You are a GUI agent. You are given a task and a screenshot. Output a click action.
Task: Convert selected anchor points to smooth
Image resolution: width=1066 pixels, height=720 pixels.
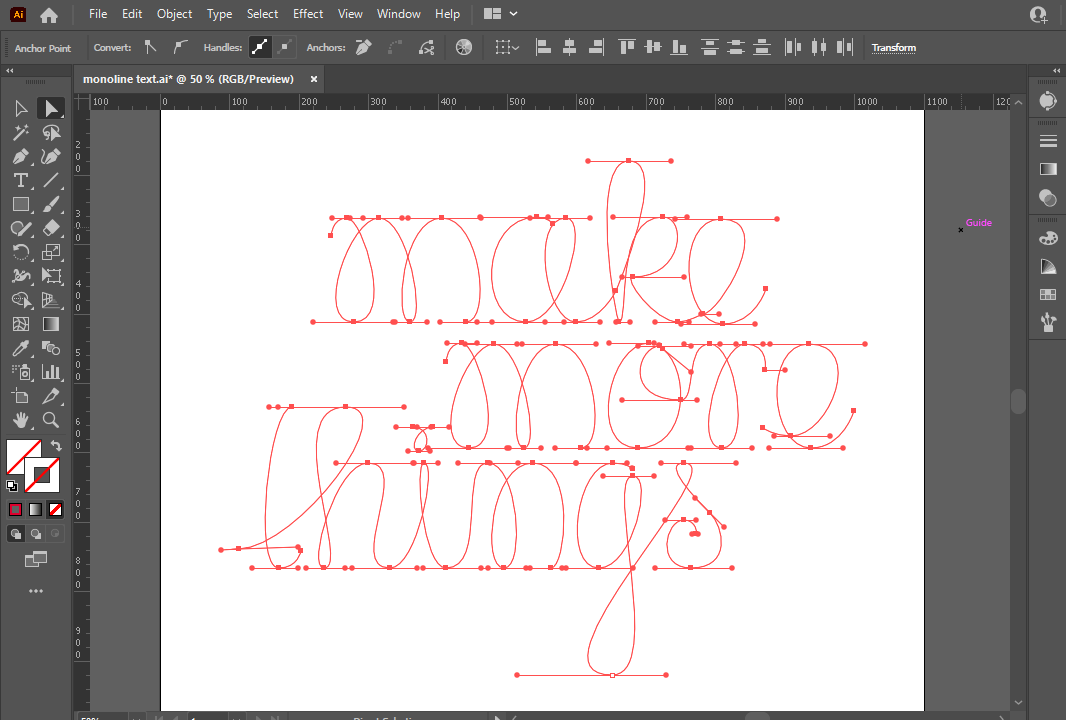coord(180,47)
